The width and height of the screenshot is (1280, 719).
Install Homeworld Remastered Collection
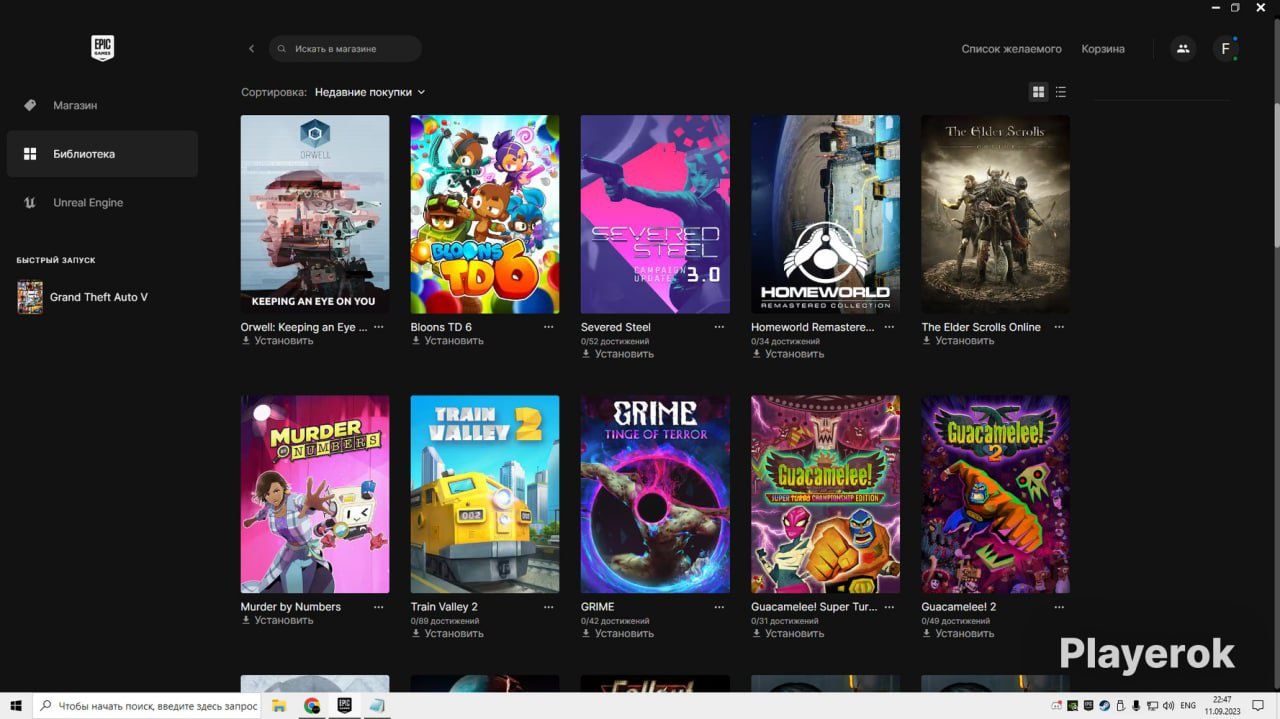click(x=788, y=354)
